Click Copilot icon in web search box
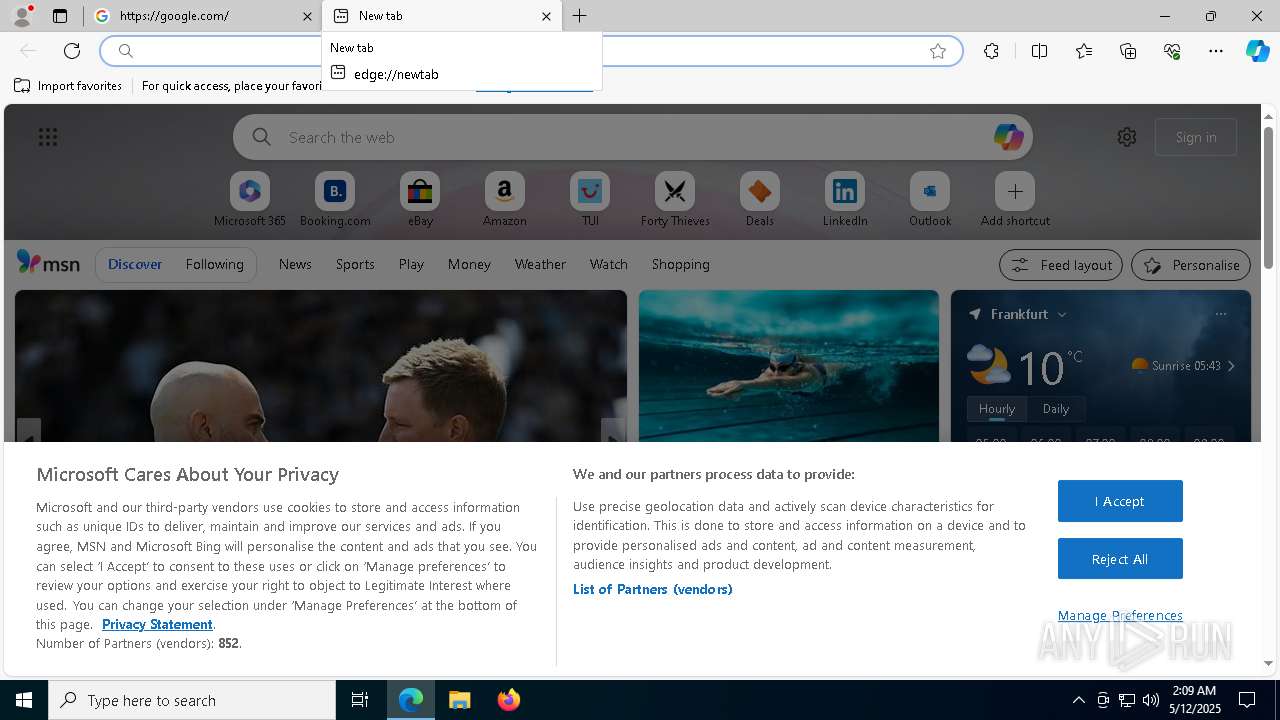Viewport: 1280px width, 720px height. 1008,137
